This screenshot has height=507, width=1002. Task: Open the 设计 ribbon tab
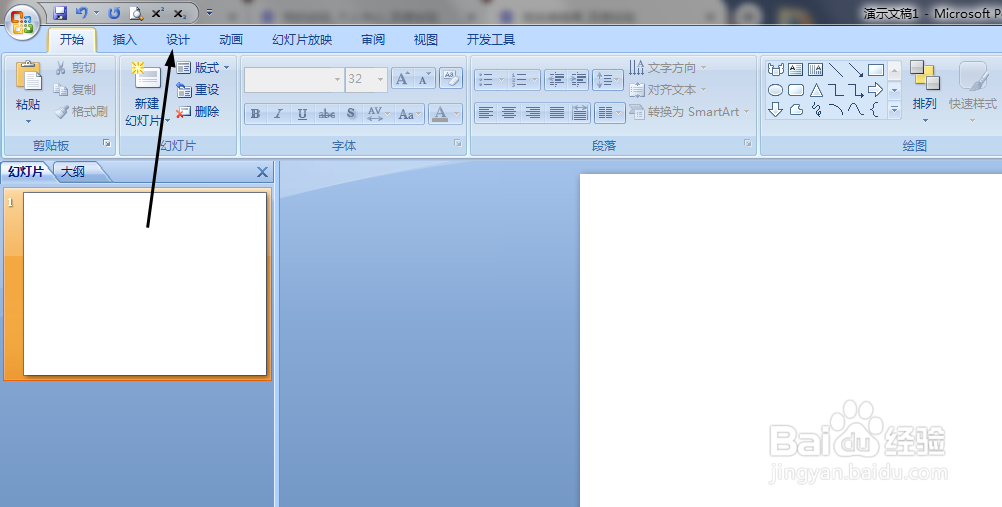coord(178,40)
